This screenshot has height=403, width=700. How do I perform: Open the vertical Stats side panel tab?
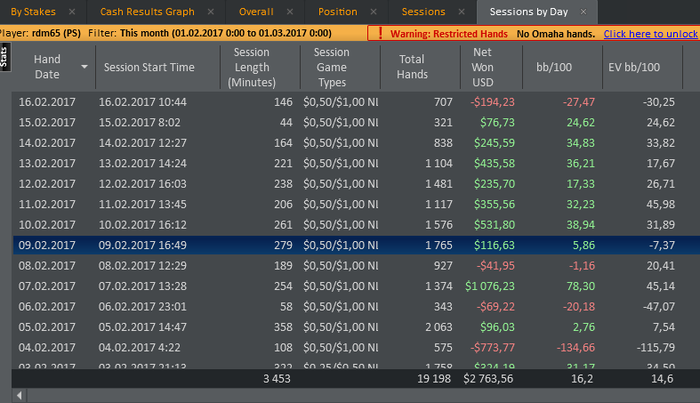pos(5,56)
